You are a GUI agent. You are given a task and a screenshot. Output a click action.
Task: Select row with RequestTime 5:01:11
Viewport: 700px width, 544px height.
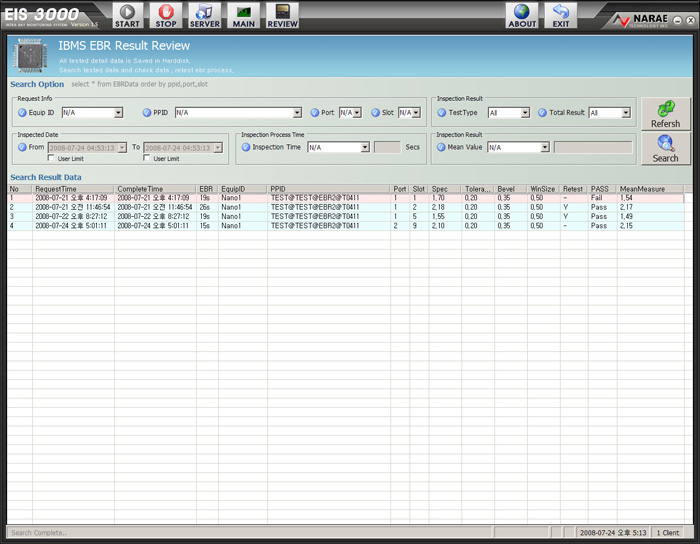click(x=346, y=226)
